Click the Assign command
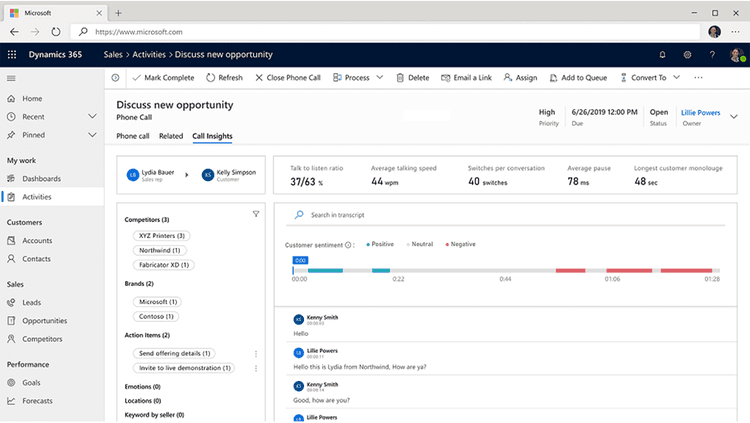 520,78
